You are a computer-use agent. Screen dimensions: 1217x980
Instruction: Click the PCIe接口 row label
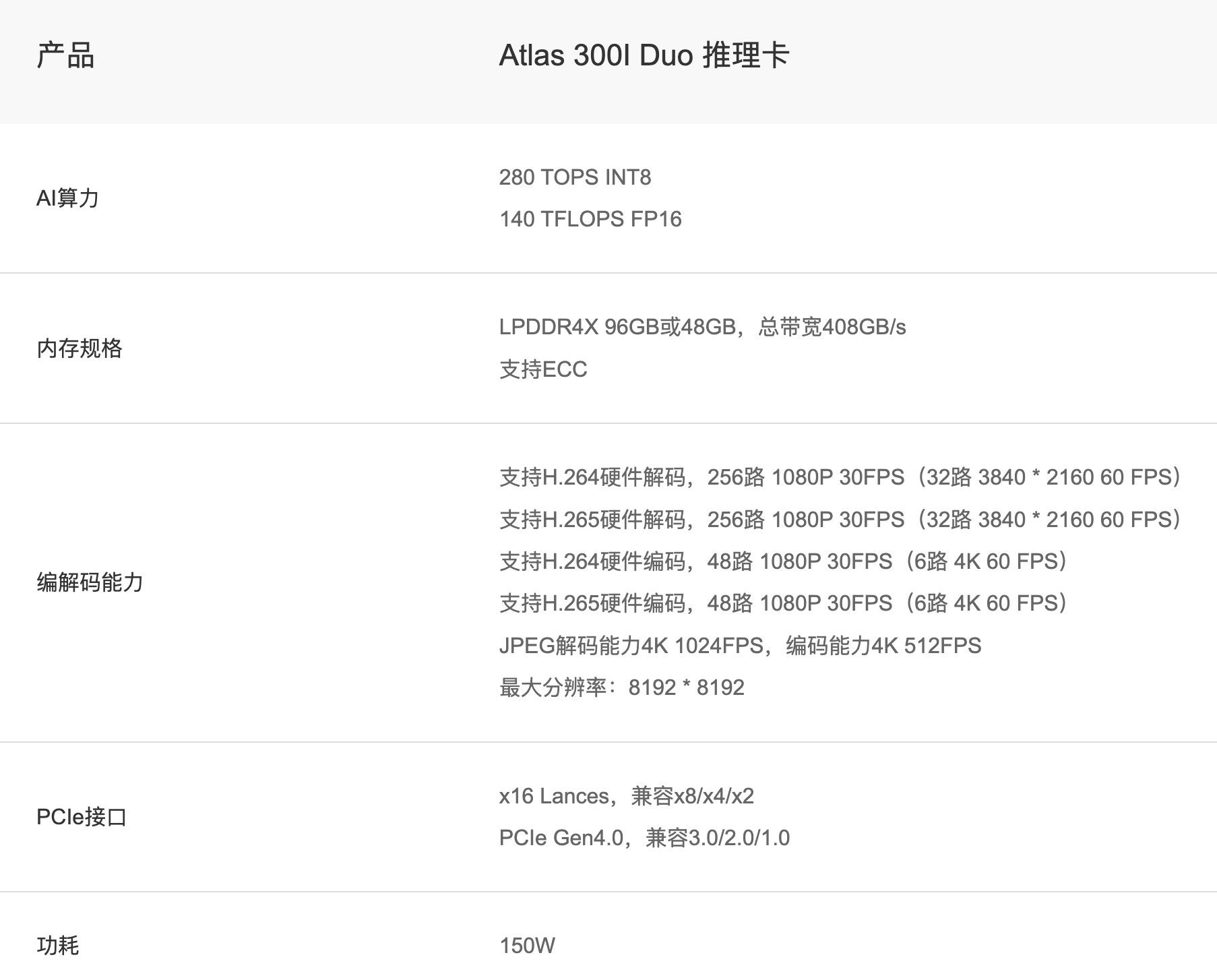(x=82, y=817)
